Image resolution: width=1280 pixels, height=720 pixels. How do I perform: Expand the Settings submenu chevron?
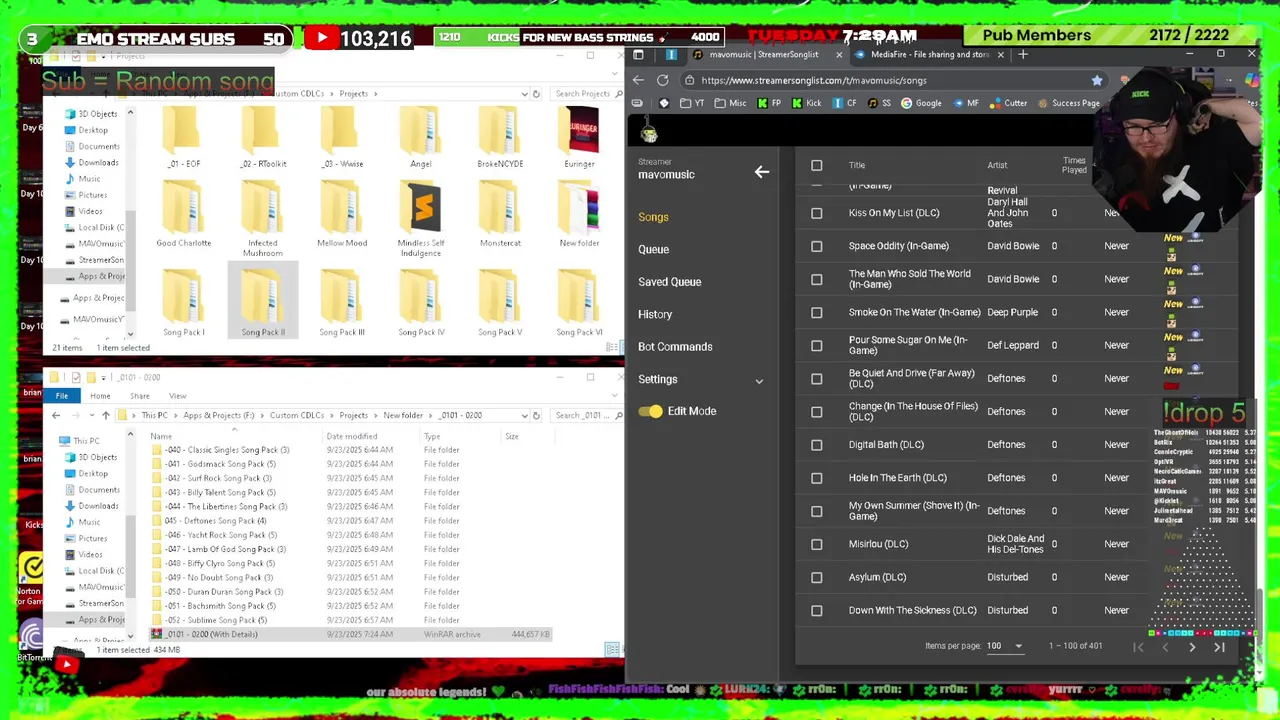point(759,380)
